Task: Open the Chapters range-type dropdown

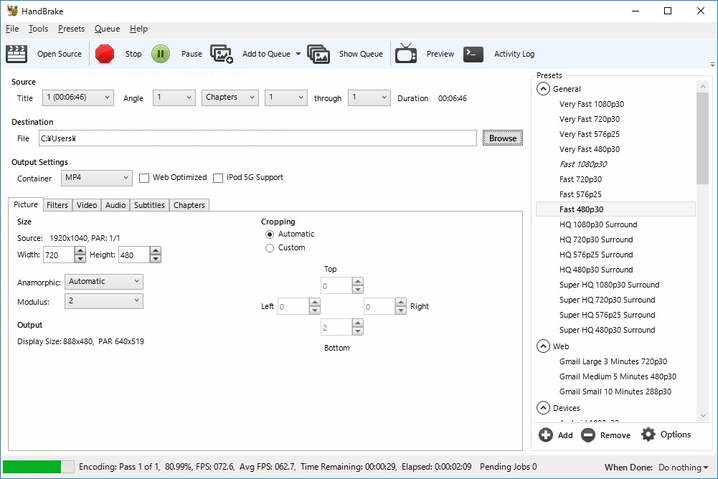Action: [x=230, y=98]
